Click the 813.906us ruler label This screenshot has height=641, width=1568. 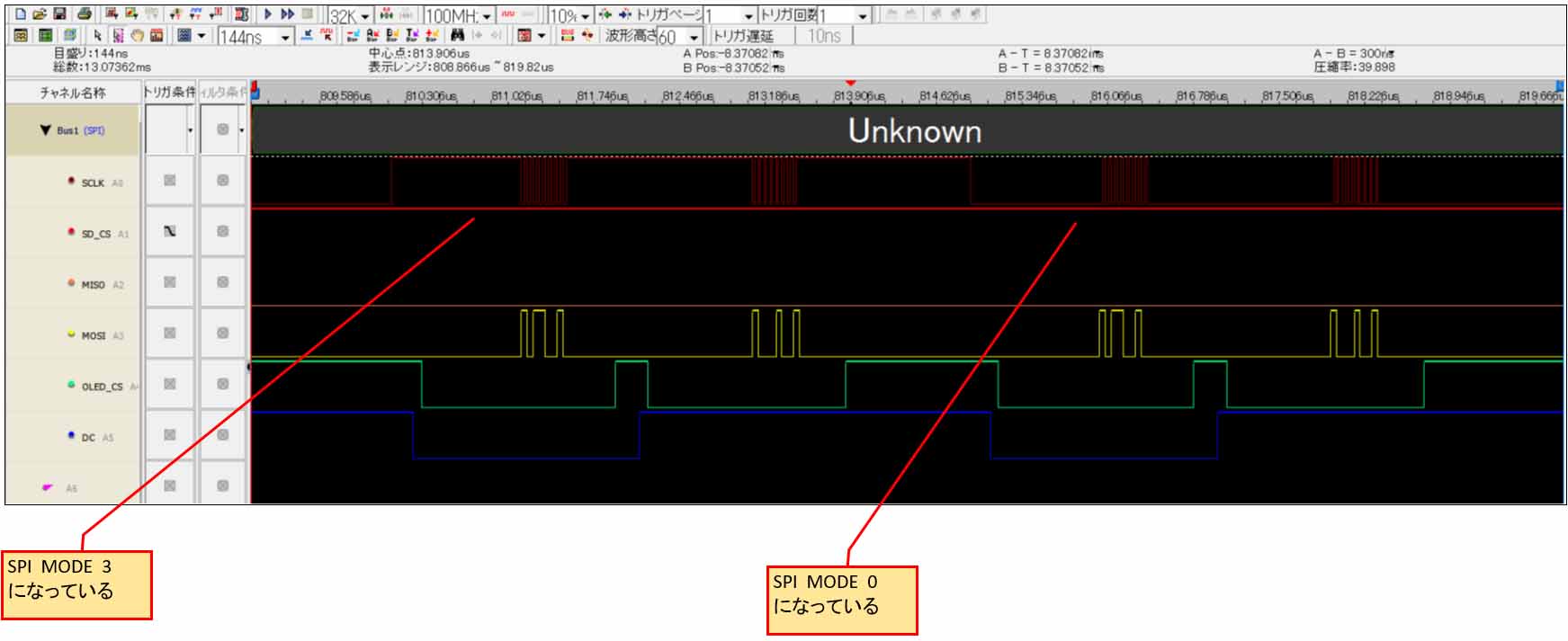point(859,95)
